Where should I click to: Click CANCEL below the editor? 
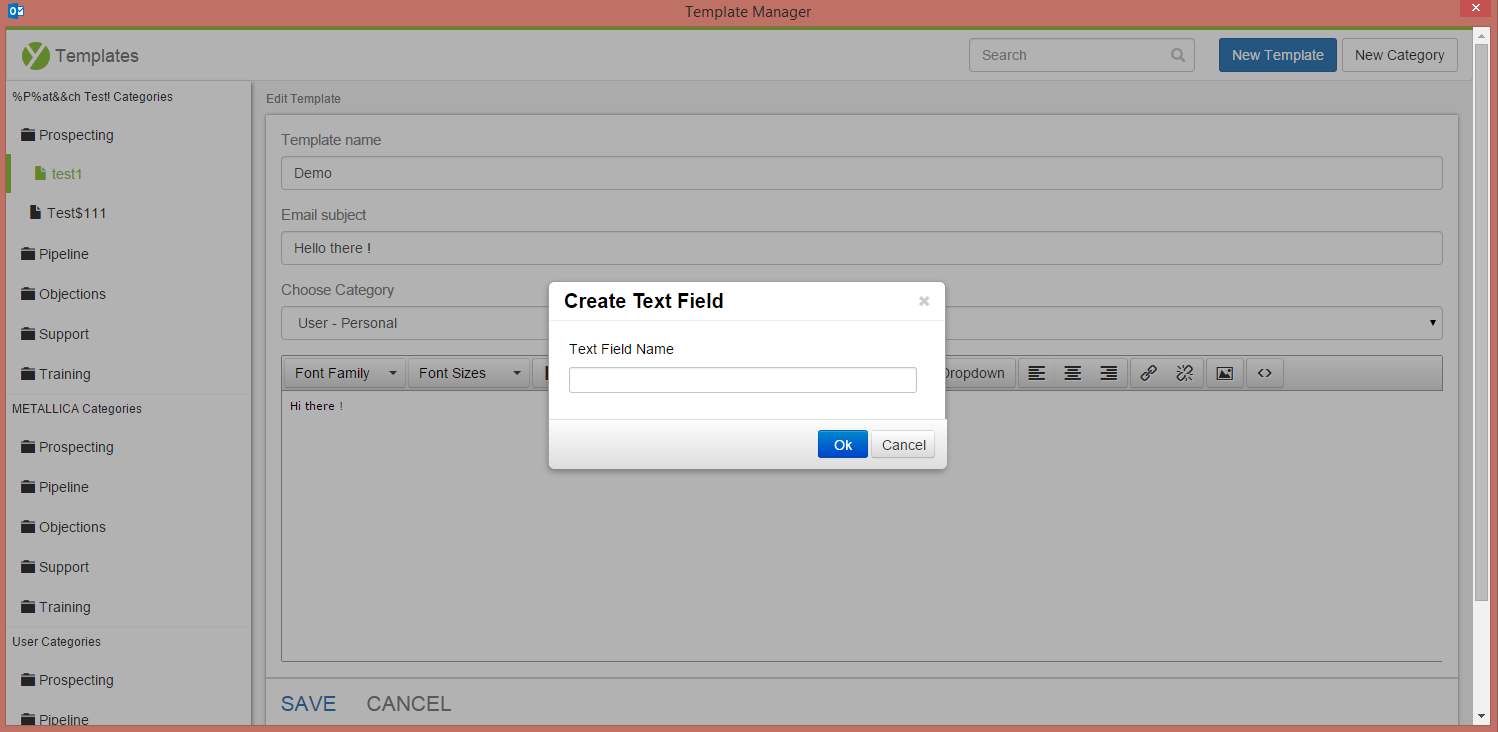pyautogui.click(x=409, y=704)
